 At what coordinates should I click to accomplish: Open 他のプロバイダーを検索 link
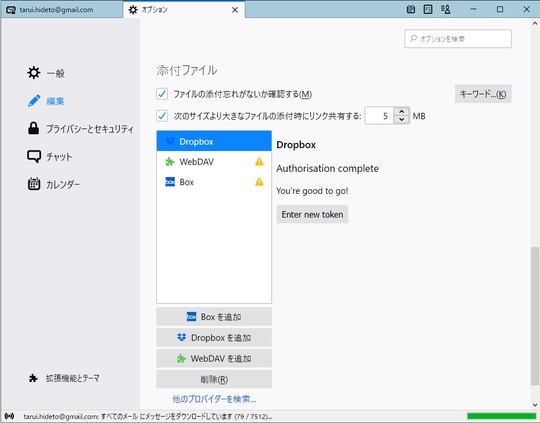[214, 399]
